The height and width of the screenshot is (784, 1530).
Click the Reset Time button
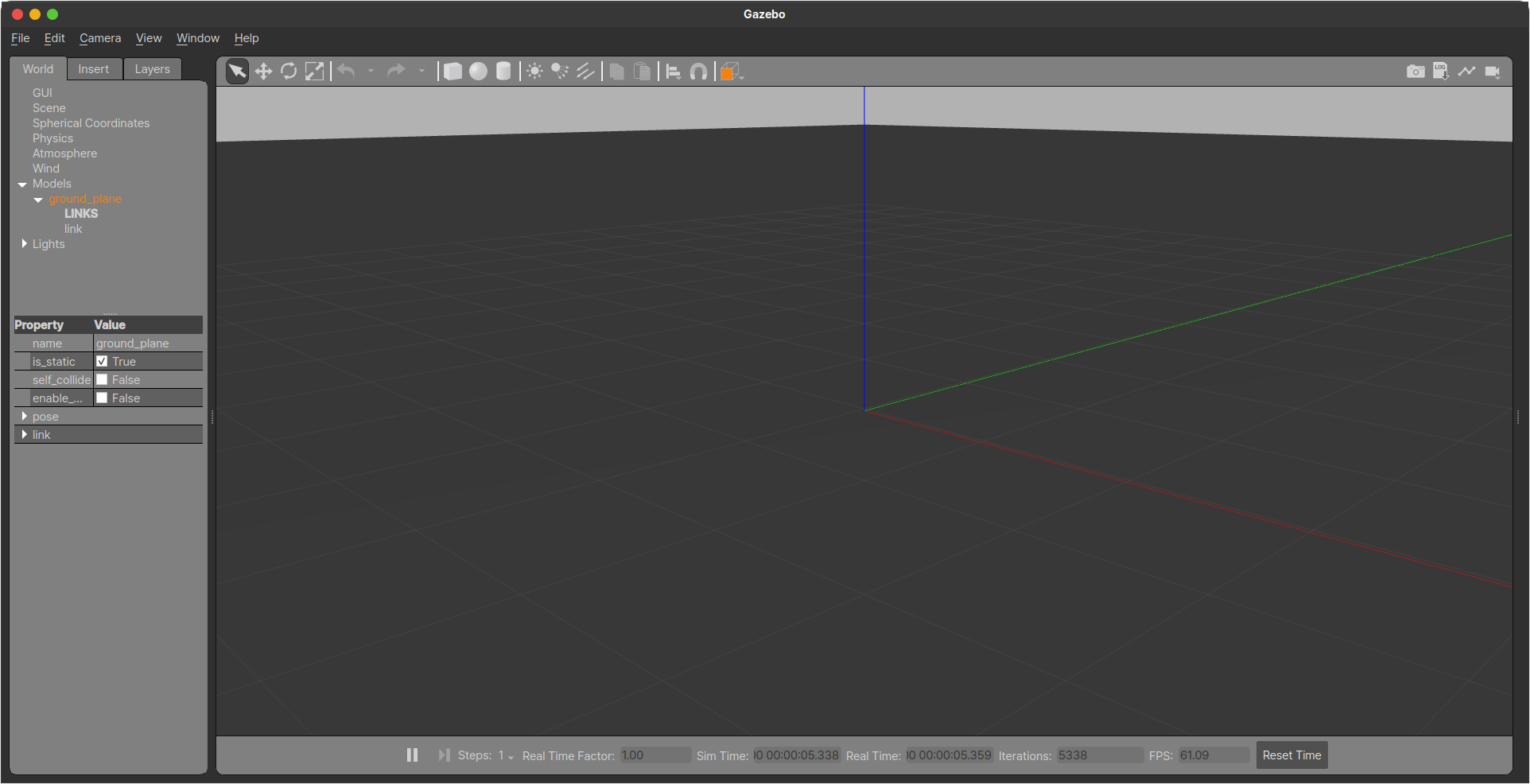[1292, 755]
